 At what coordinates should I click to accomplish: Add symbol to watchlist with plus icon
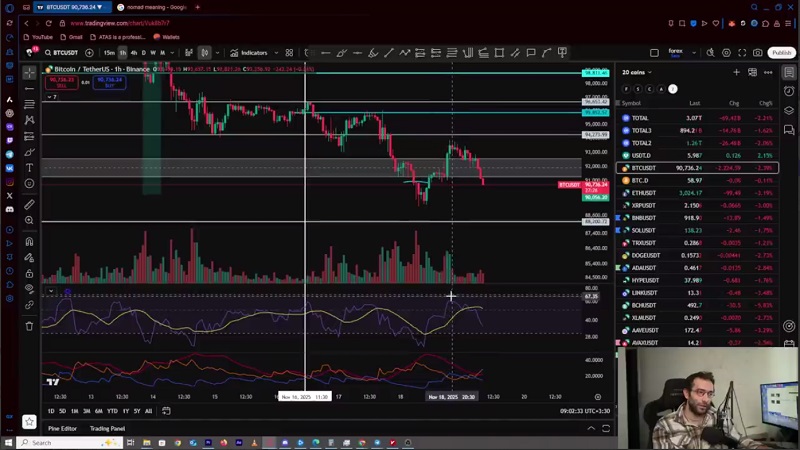737,72
